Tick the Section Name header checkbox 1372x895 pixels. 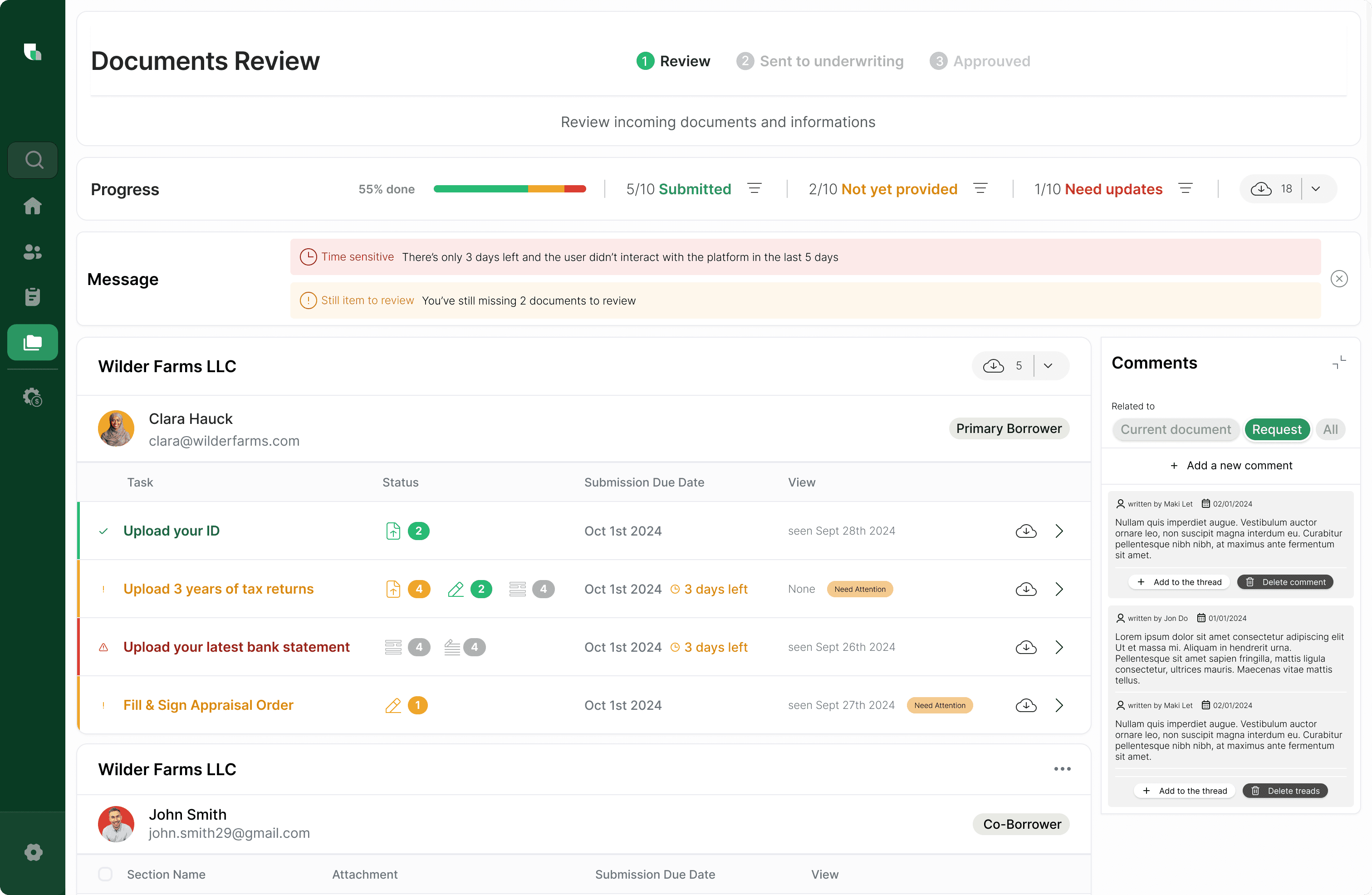[105, 874]
